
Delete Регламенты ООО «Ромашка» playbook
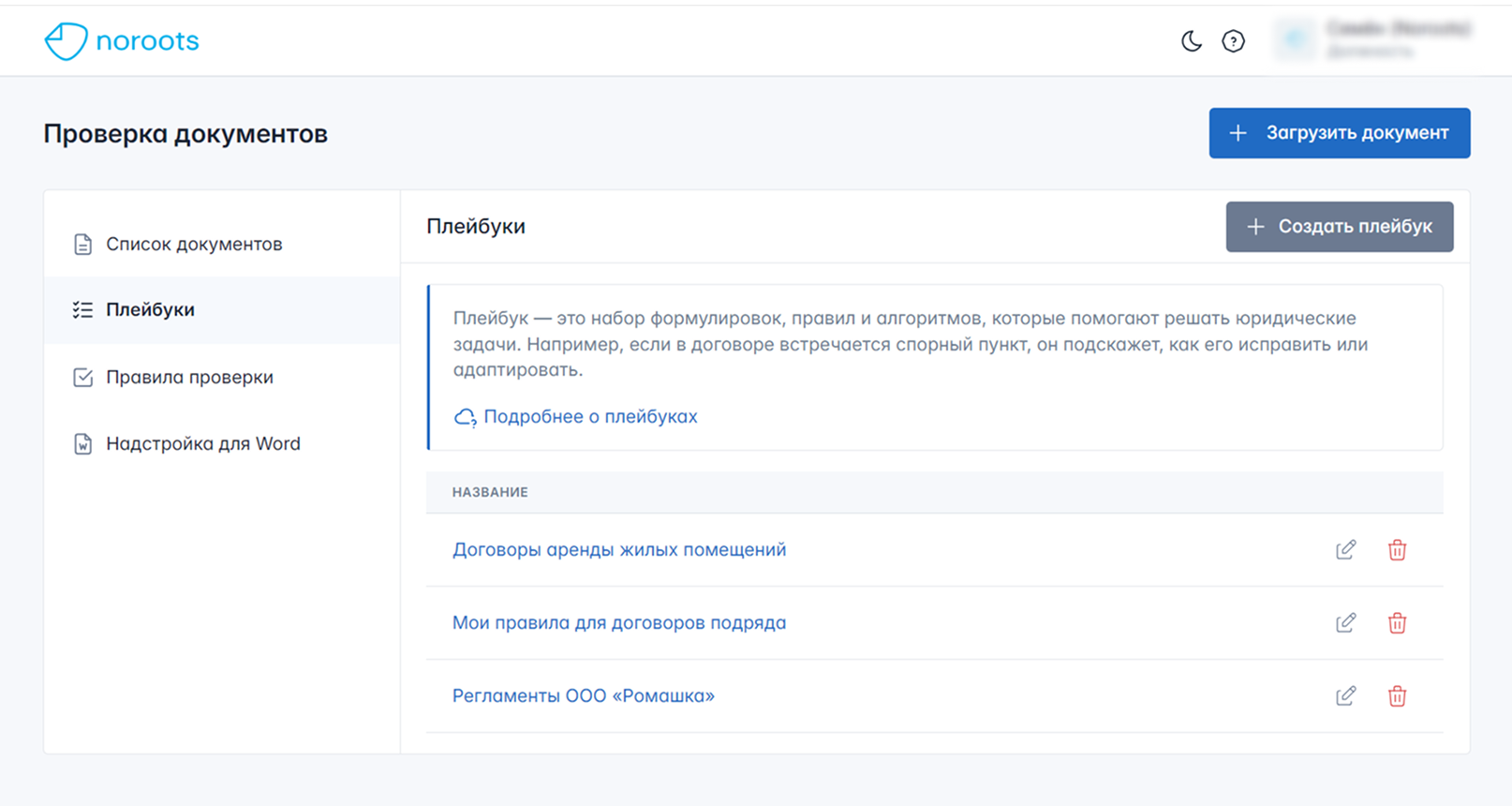(1397, 695)
